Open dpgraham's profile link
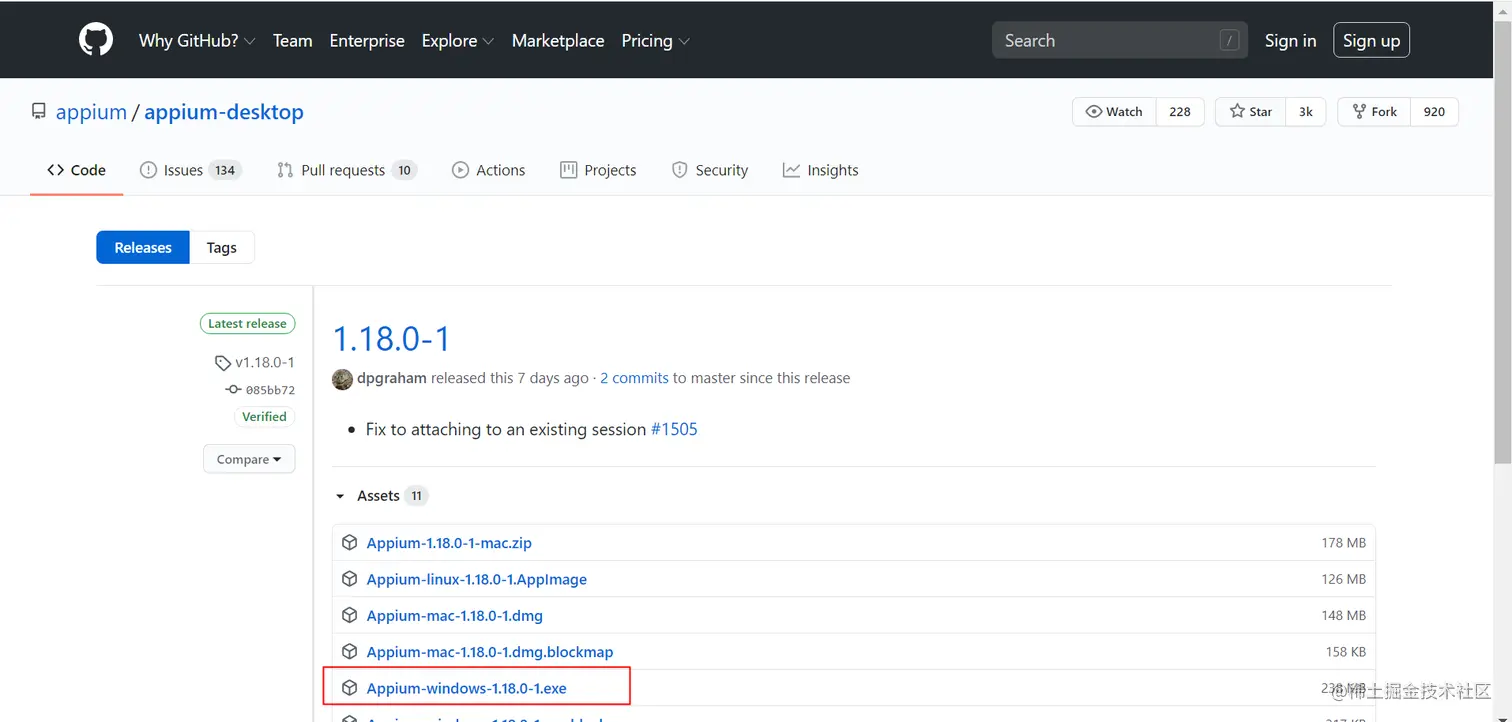Screen dimensions: 1512x722 [392, 378]
